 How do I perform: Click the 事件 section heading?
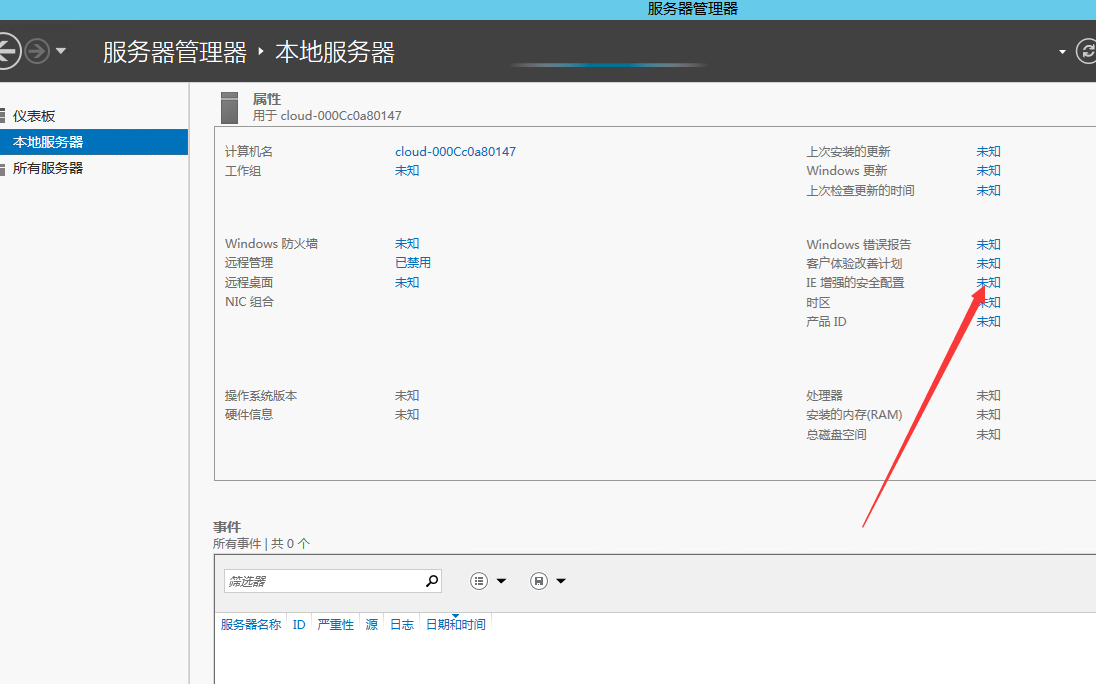227,527
